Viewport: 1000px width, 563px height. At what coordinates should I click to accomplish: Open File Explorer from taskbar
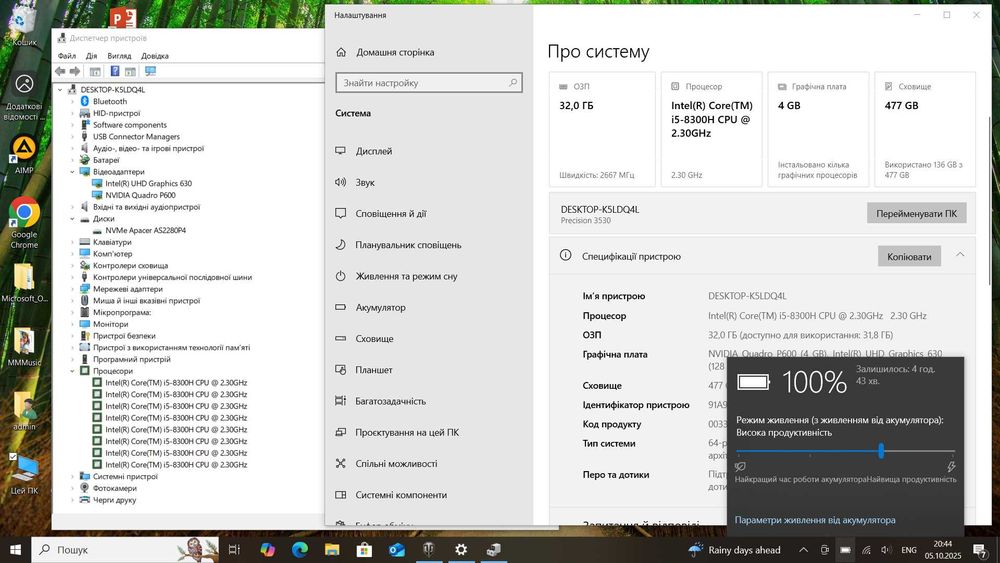tap(332, 550)
